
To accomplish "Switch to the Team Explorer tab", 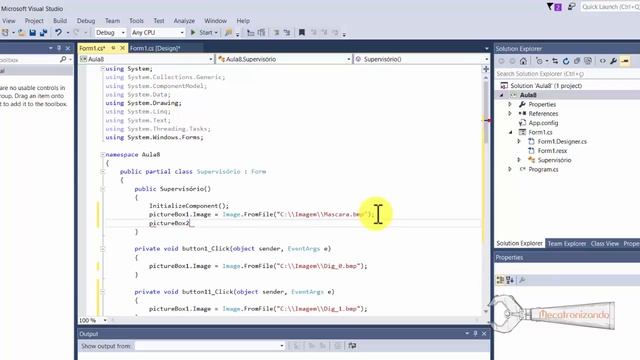I will pos(567,244).
